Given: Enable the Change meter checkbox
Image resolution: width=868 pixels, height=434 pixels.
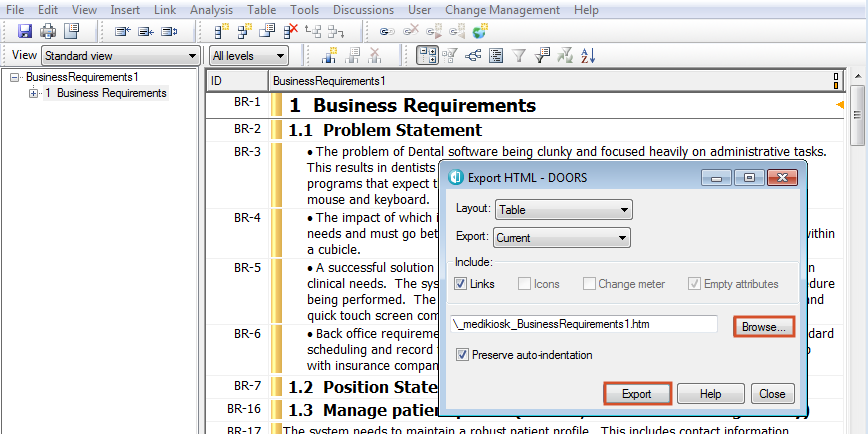Looking at the screenshot, I should click(x=590, y=284).
